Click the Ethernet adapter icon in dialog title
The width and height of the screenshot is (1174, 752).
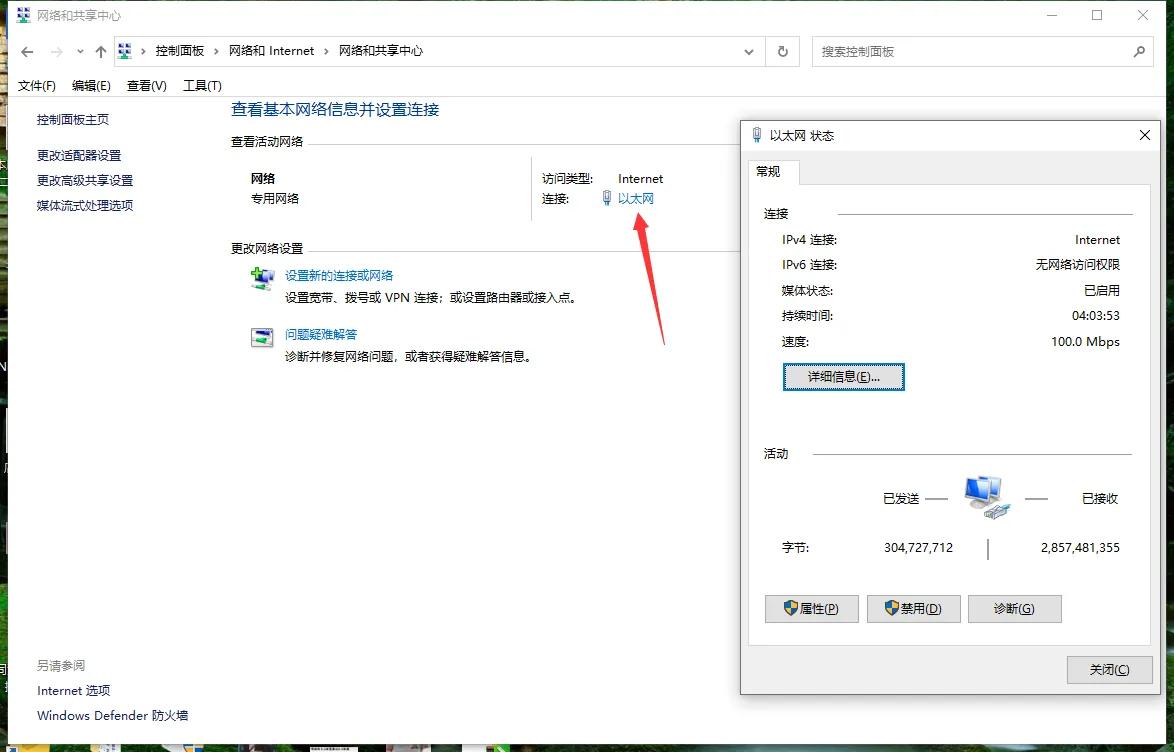755,135
